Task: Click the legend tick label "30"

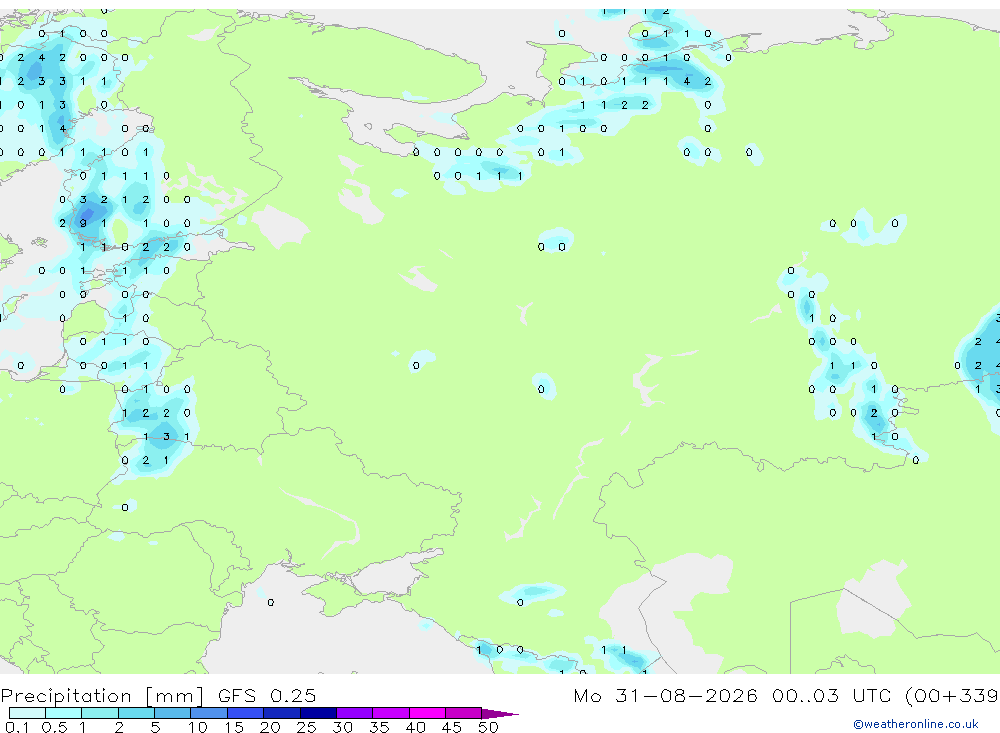Action: 342,727
